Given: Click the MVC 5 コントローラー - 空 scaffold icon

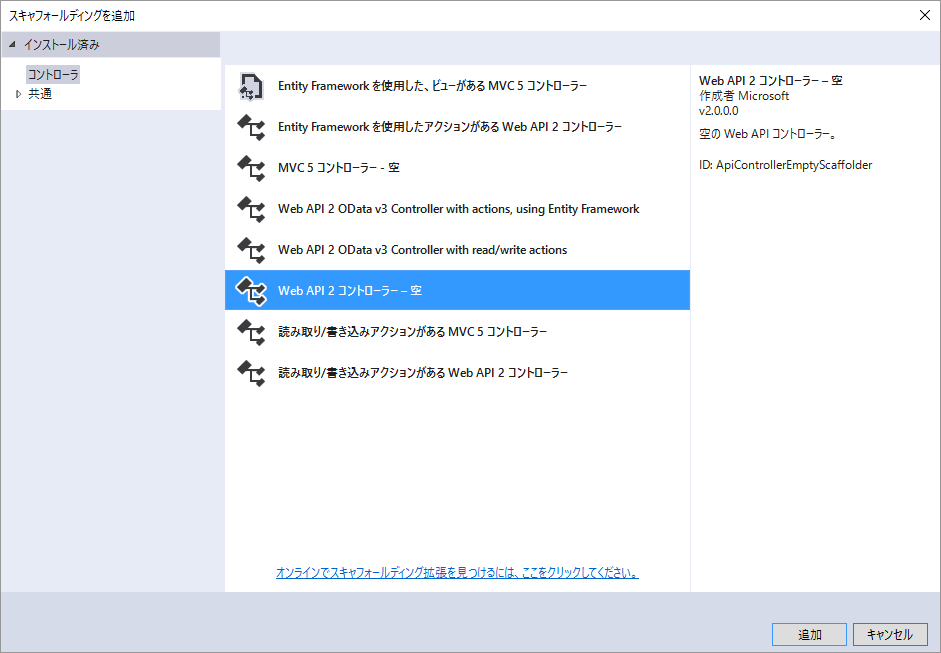Looking at the screenshot, I should (x=251, y=167).
